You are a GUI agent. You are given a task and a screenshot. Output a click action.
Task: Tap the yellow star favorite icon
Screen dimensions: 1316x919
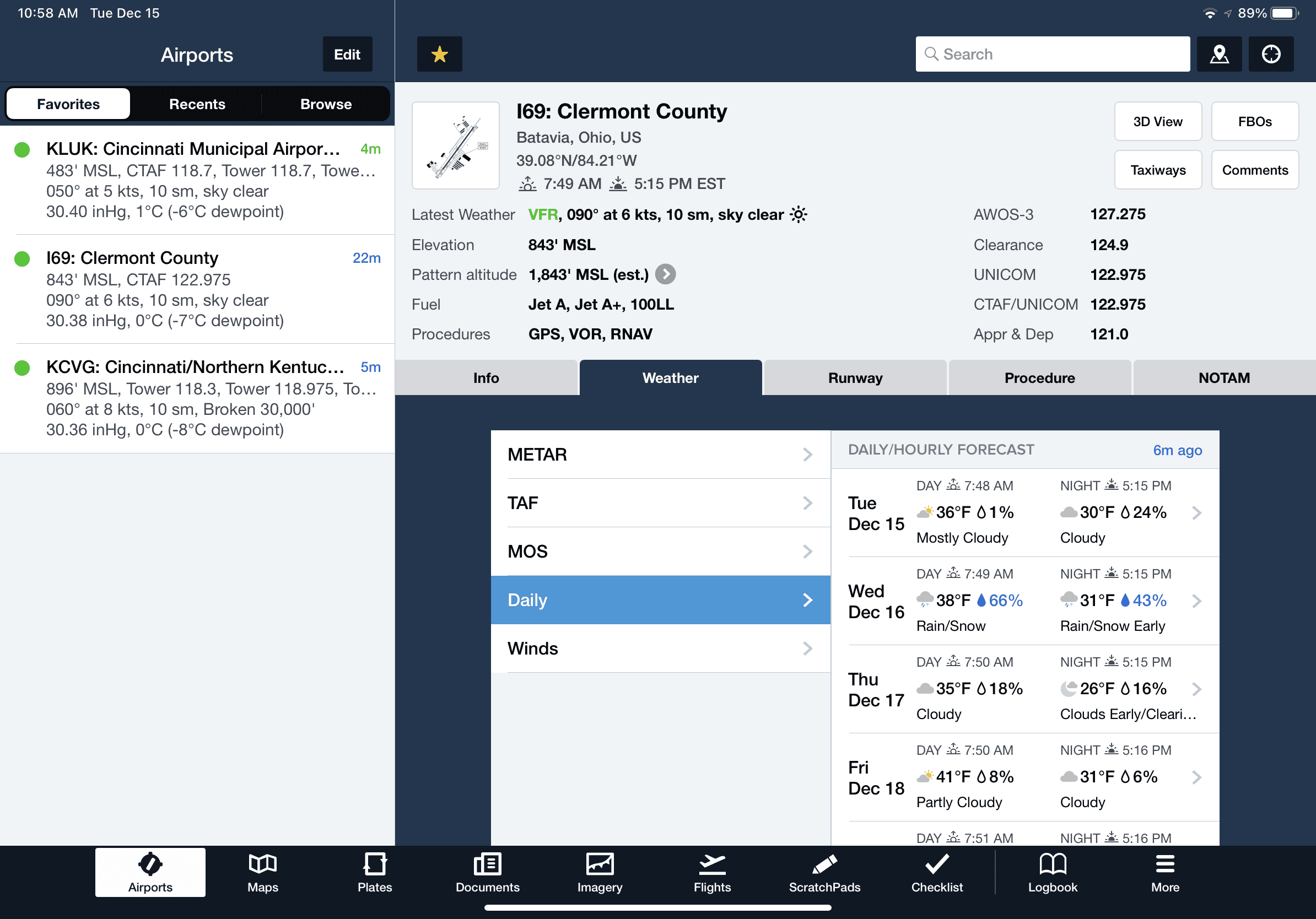(439, 55)
